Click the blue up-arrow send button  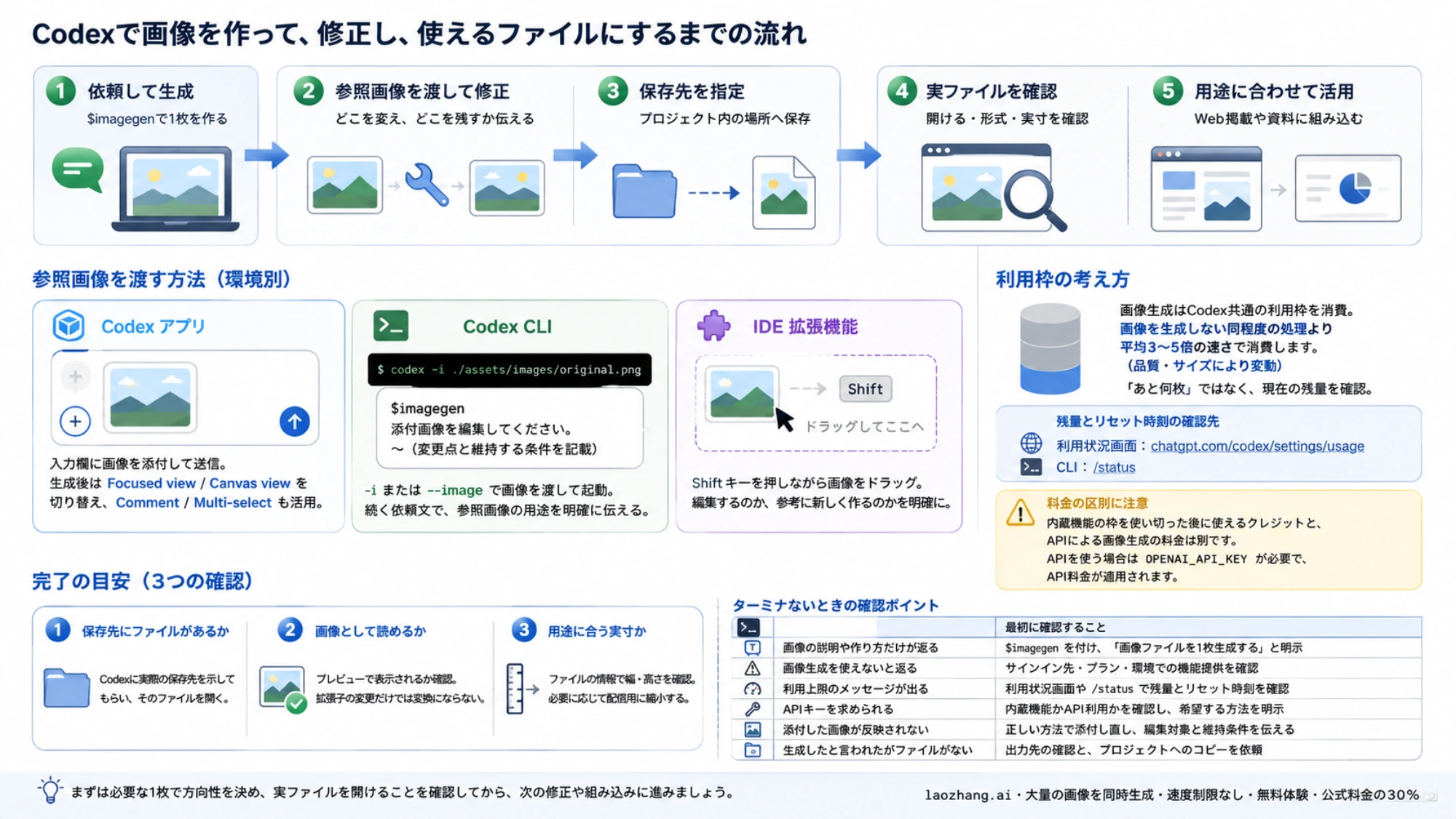pos(295,422)
